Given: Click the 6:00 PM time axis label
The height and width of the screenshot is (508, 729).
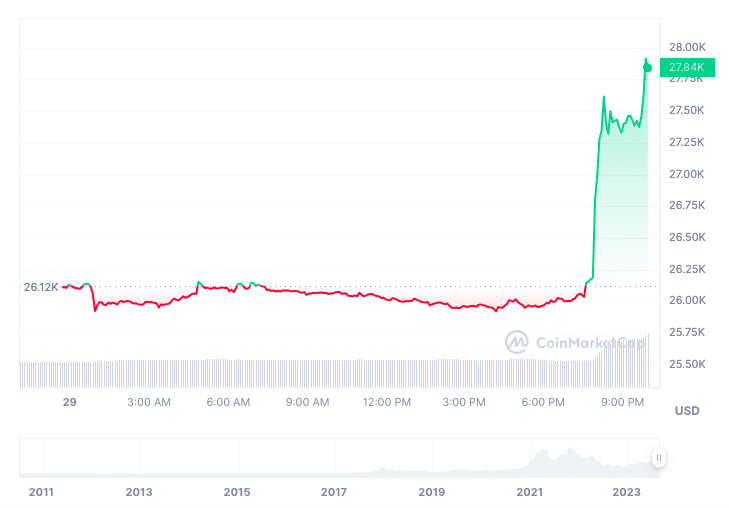Looking at the screenshot, I should (x=544, y=402).
